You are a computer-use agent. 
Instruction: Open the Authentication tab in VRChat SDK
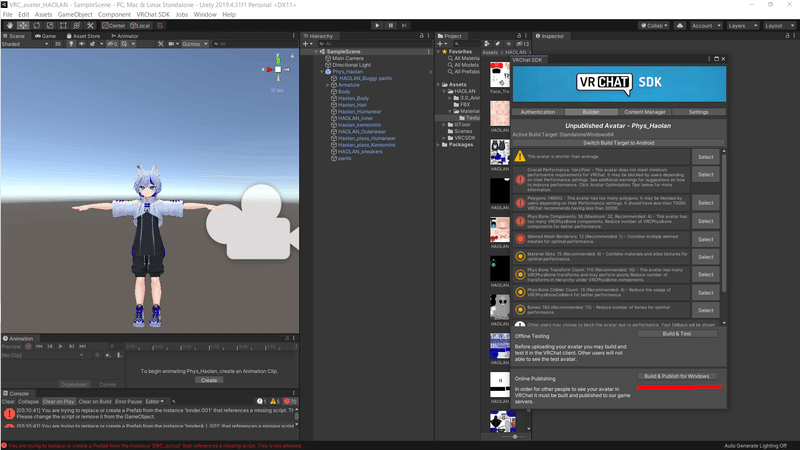[x=538, y=112]
